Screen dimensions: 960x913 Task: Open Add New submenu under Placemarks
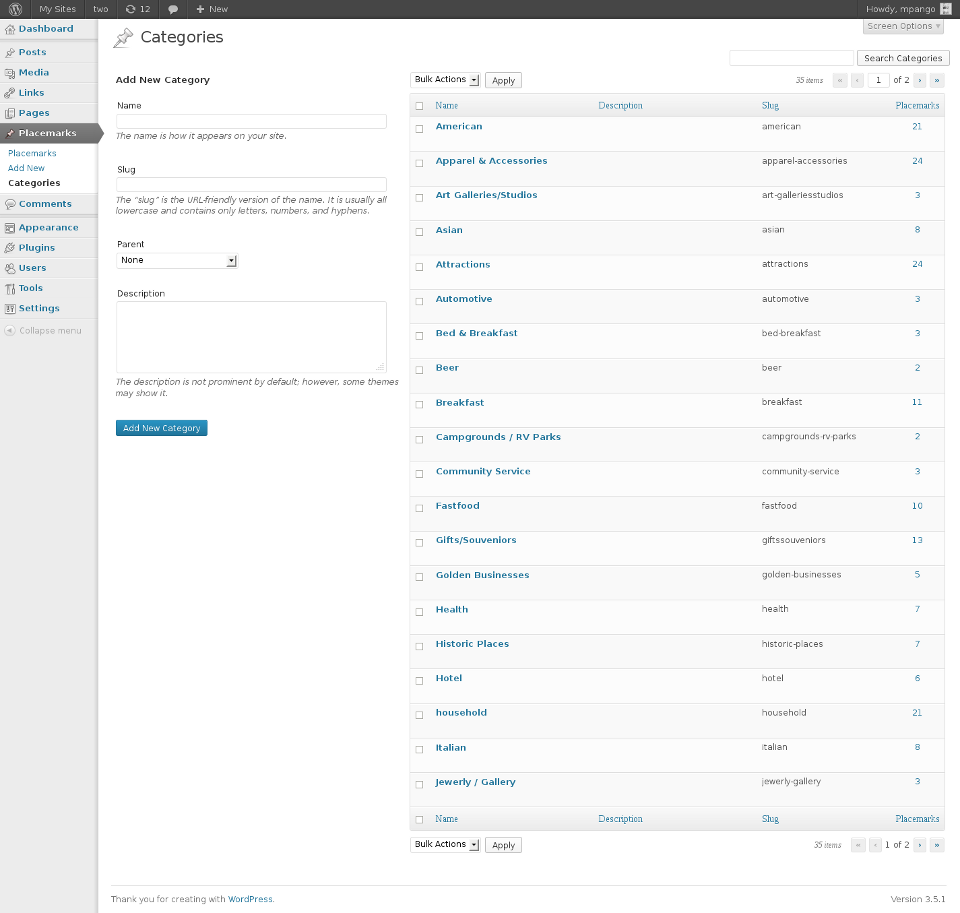[x=26, y=168]
